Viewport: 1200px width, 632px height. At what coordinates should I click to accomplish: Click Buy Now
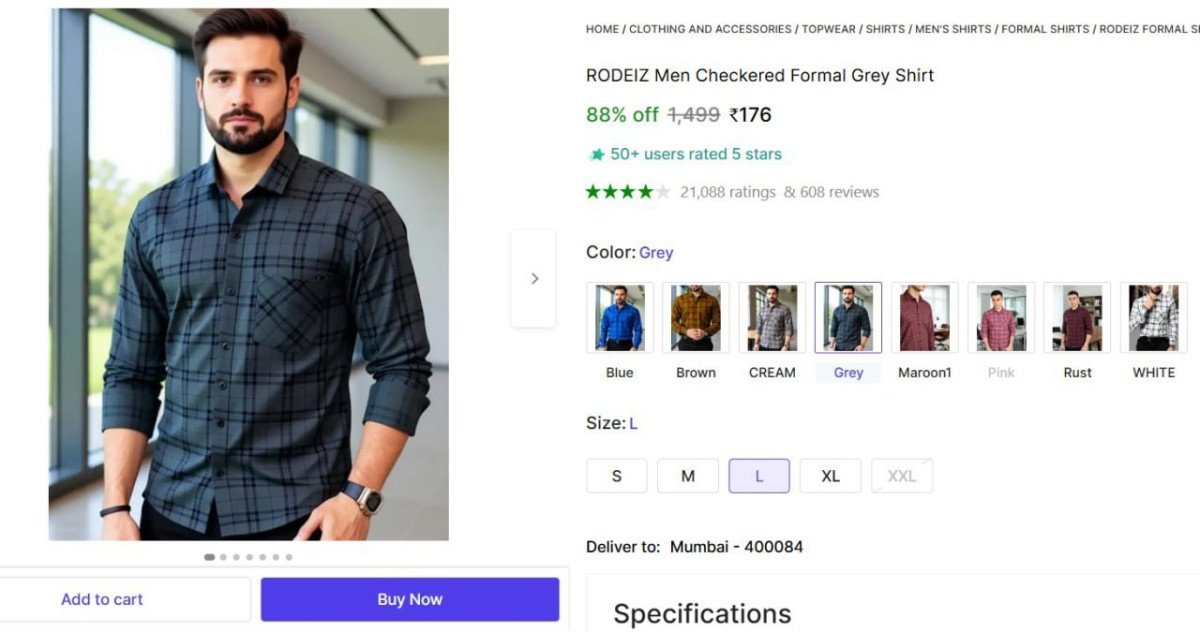click(x=409, y=599)
